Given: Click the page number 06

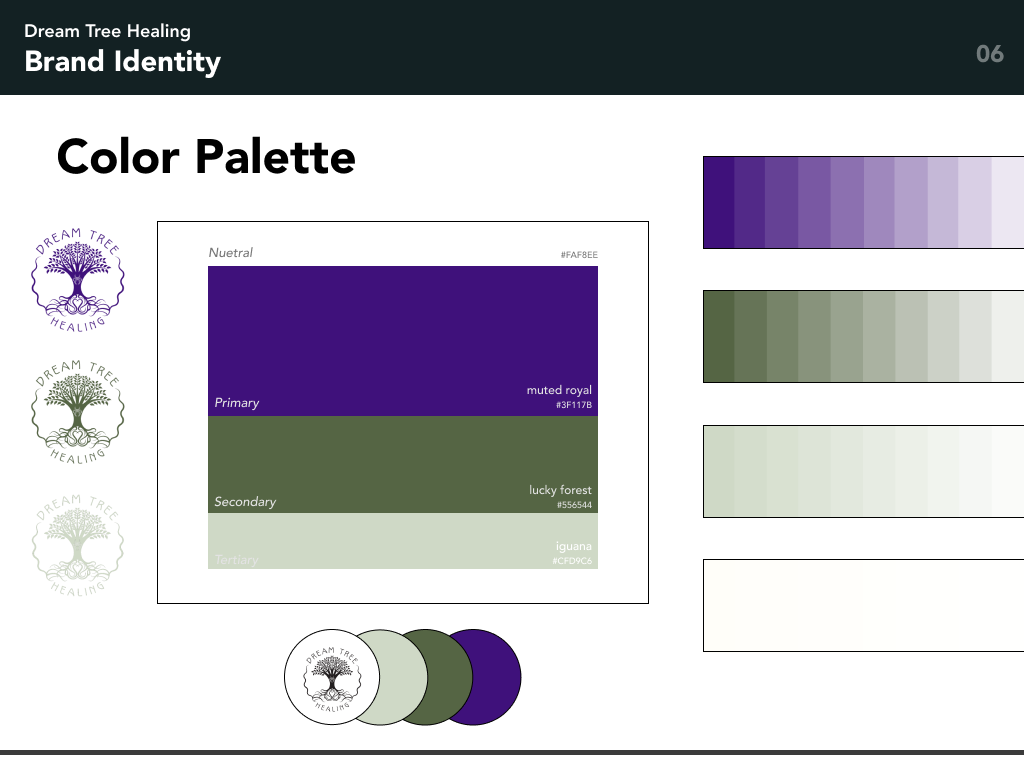Looking at the screenshot, I should click(990, 54).
